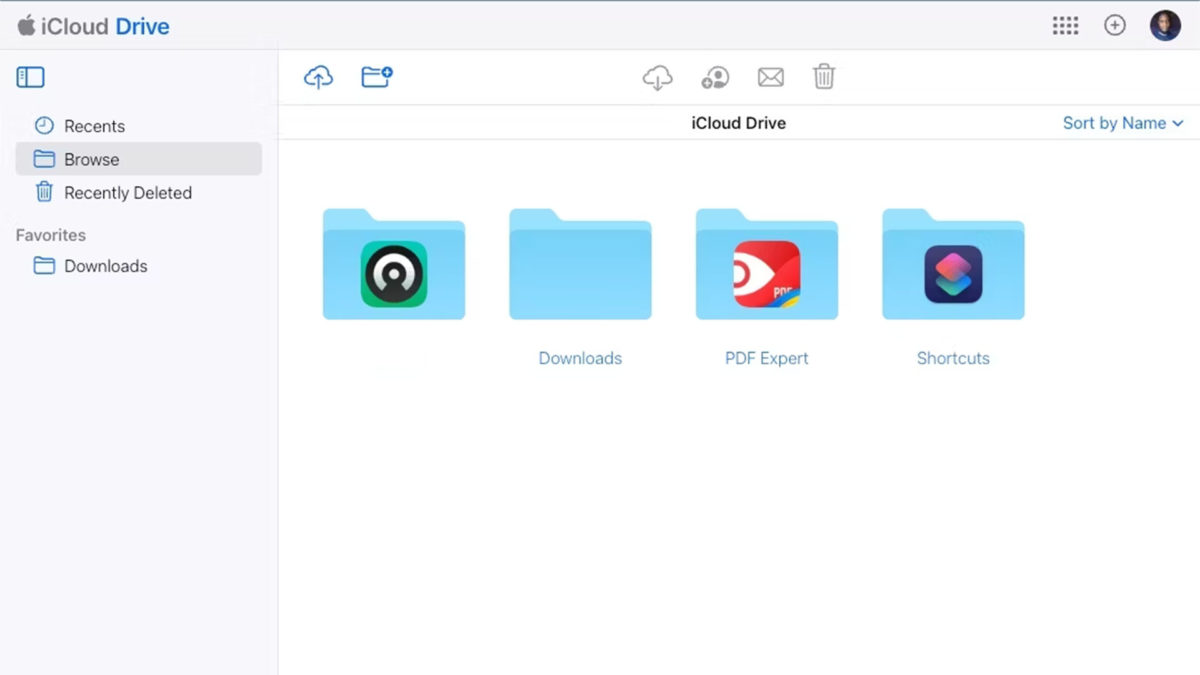Delete selected item with the trash icon
The image size is (1200, 675).
click(x=824, y=76)
